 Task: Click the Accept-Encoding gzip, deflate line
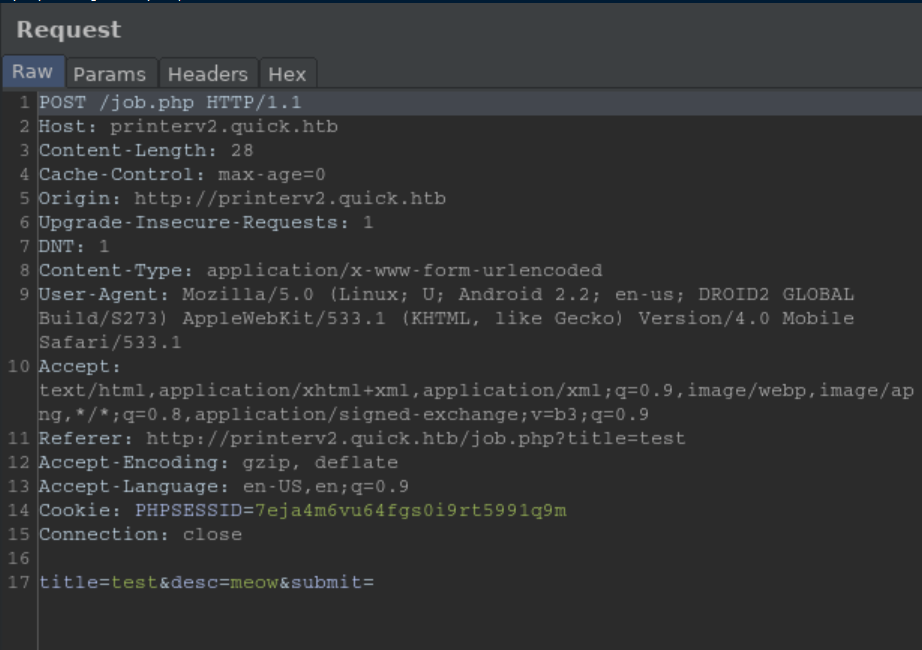point(218,463)
